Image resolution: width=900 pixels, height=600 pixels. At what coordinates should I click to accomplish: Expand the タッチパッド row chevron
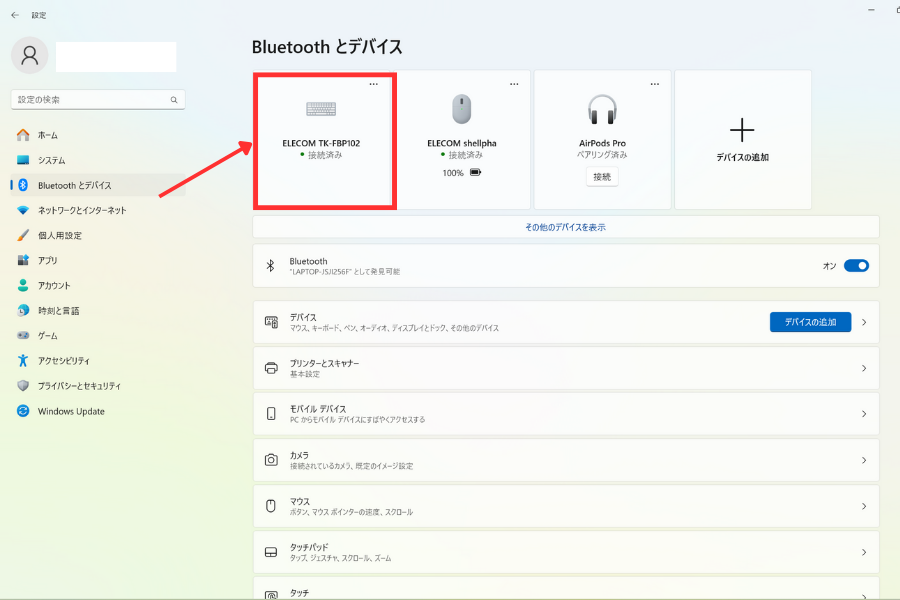(864, 552)
